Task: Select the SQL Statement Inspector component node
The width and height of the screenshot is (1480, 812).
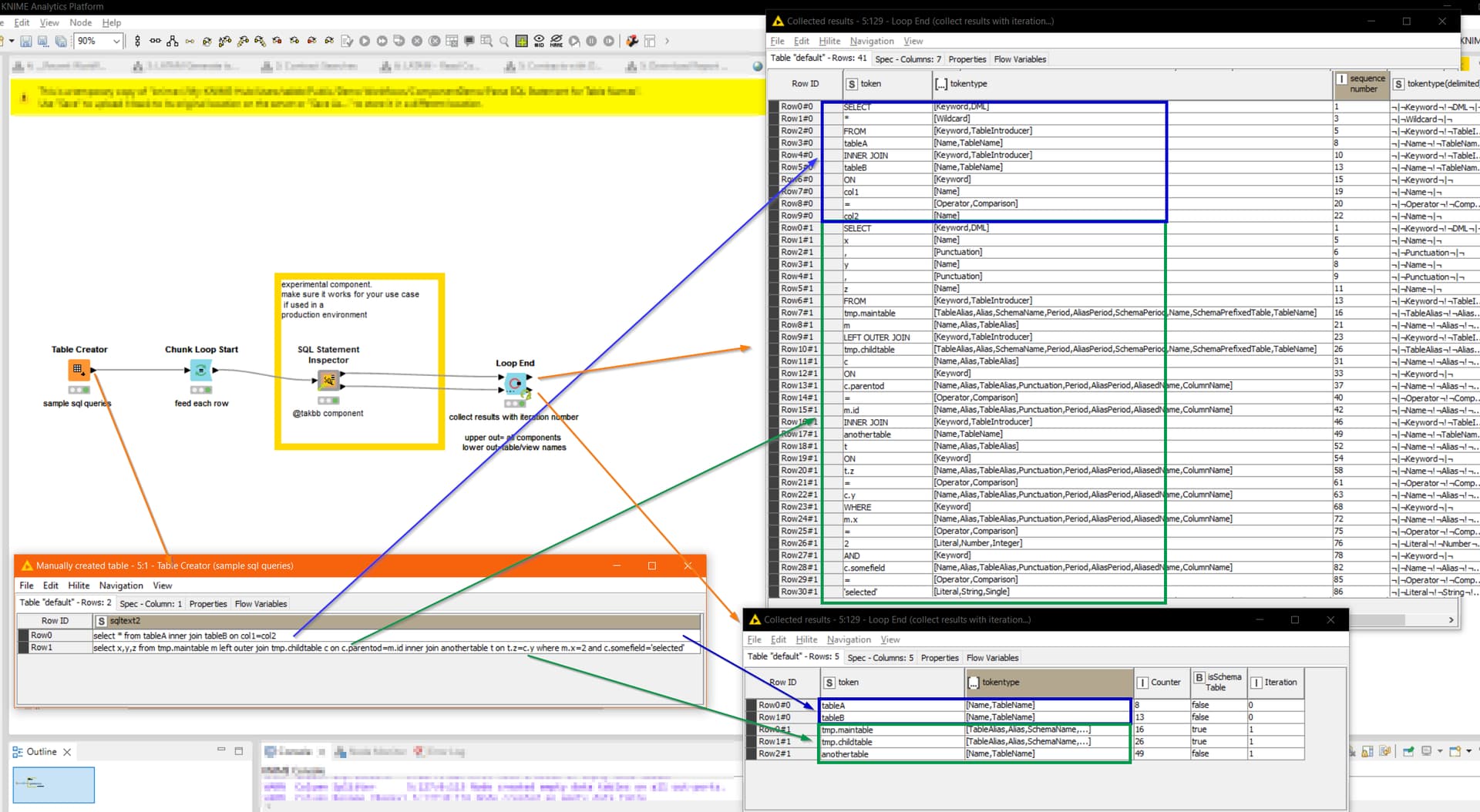Action: [328, 380]
